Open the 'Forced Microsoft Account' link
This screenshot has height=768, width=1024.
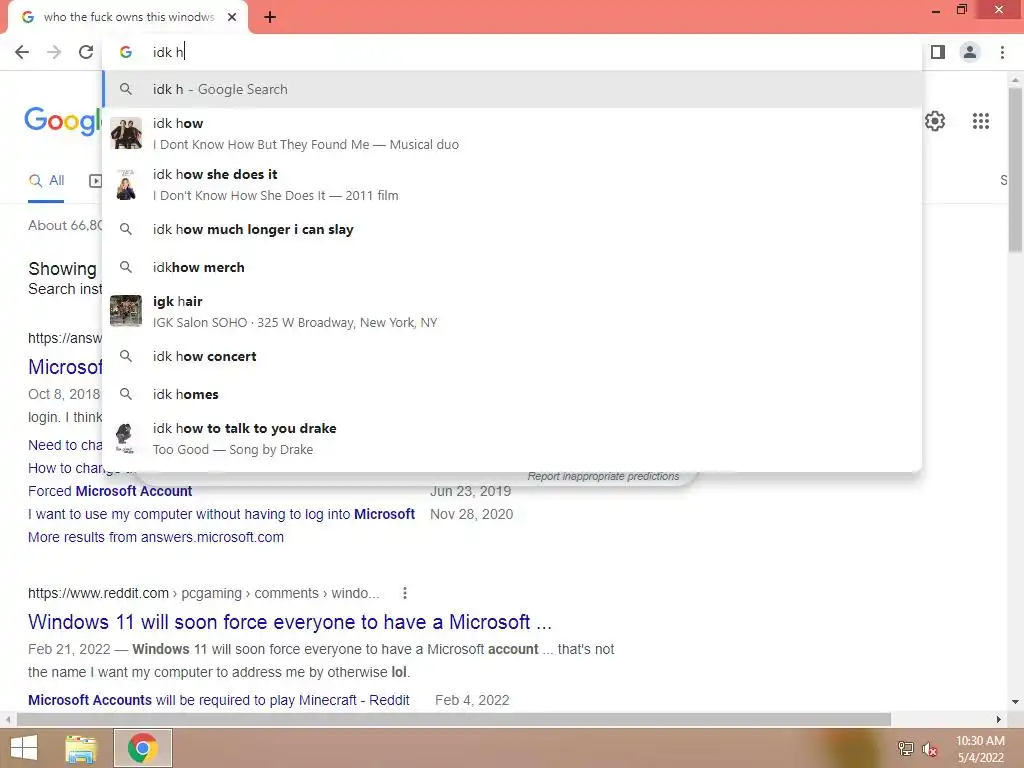110,491
